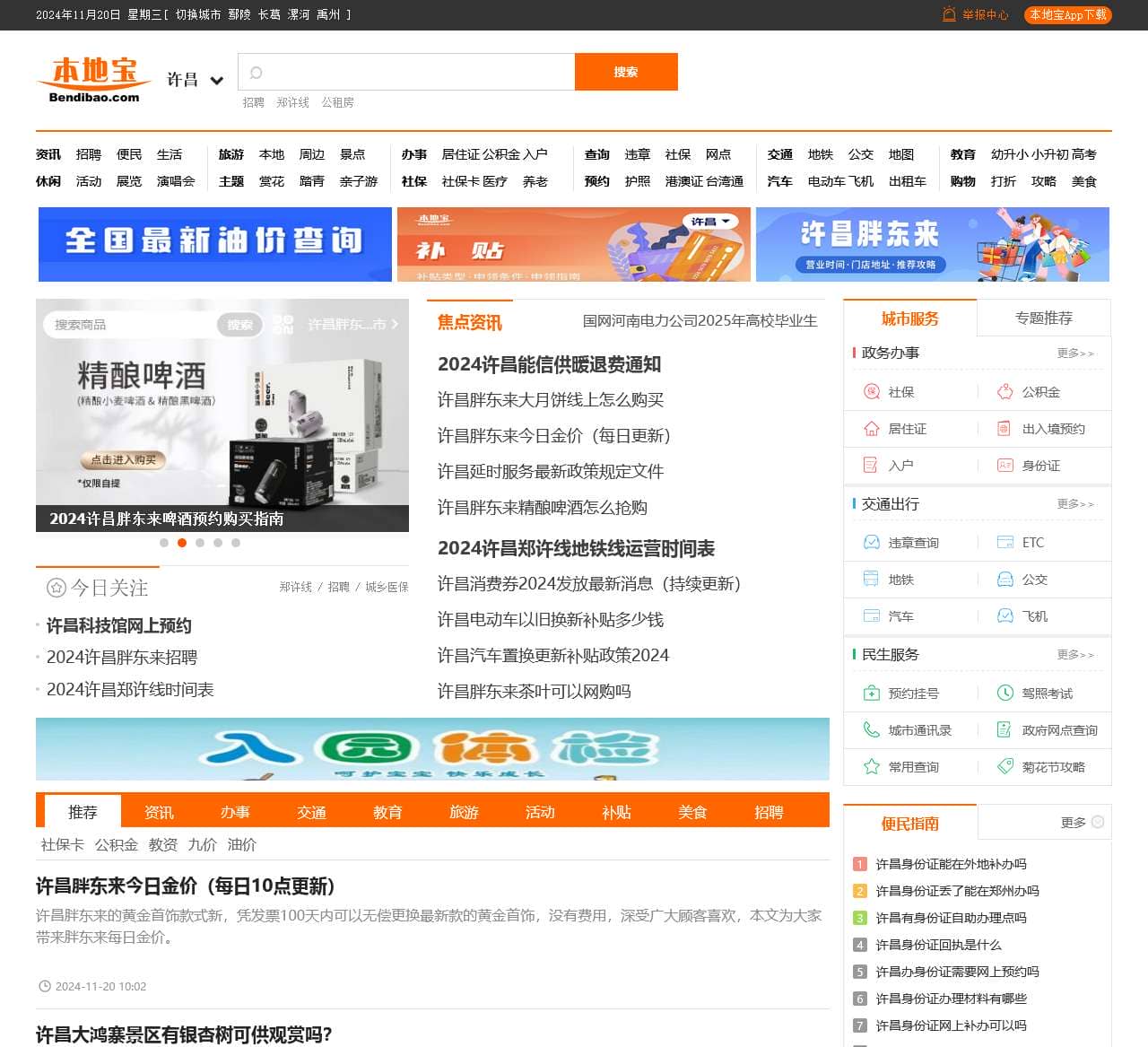Click the 公积金 service icon

1005,392
